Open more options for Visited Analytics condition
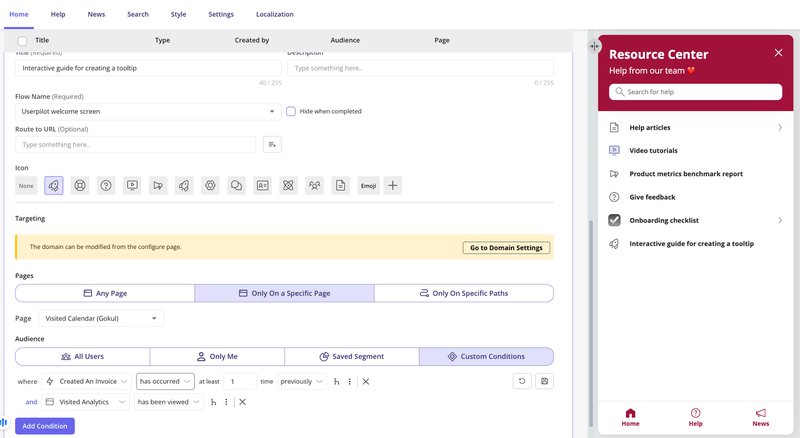The width and height of the screenshot is (800, 438). coord(226,402)
